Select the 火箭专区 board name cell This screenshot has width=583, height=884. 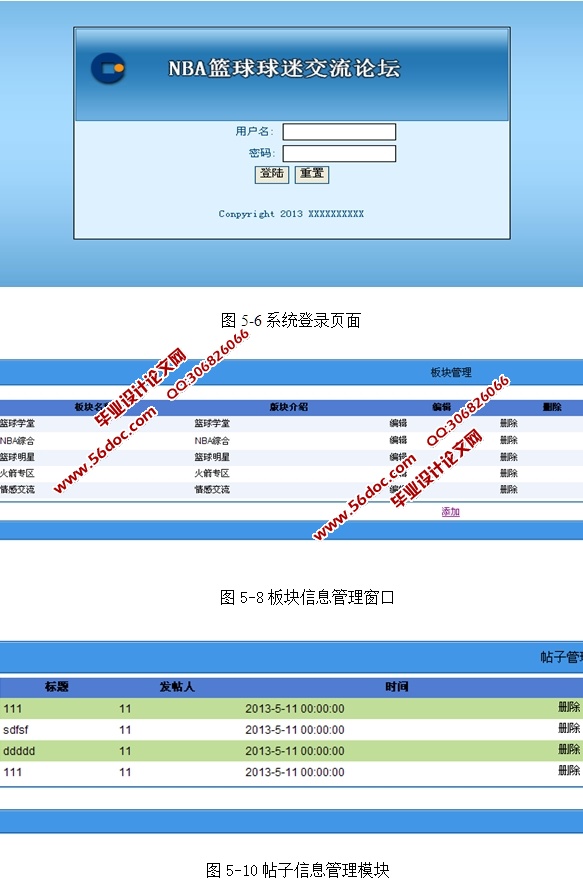coord(17,474)
